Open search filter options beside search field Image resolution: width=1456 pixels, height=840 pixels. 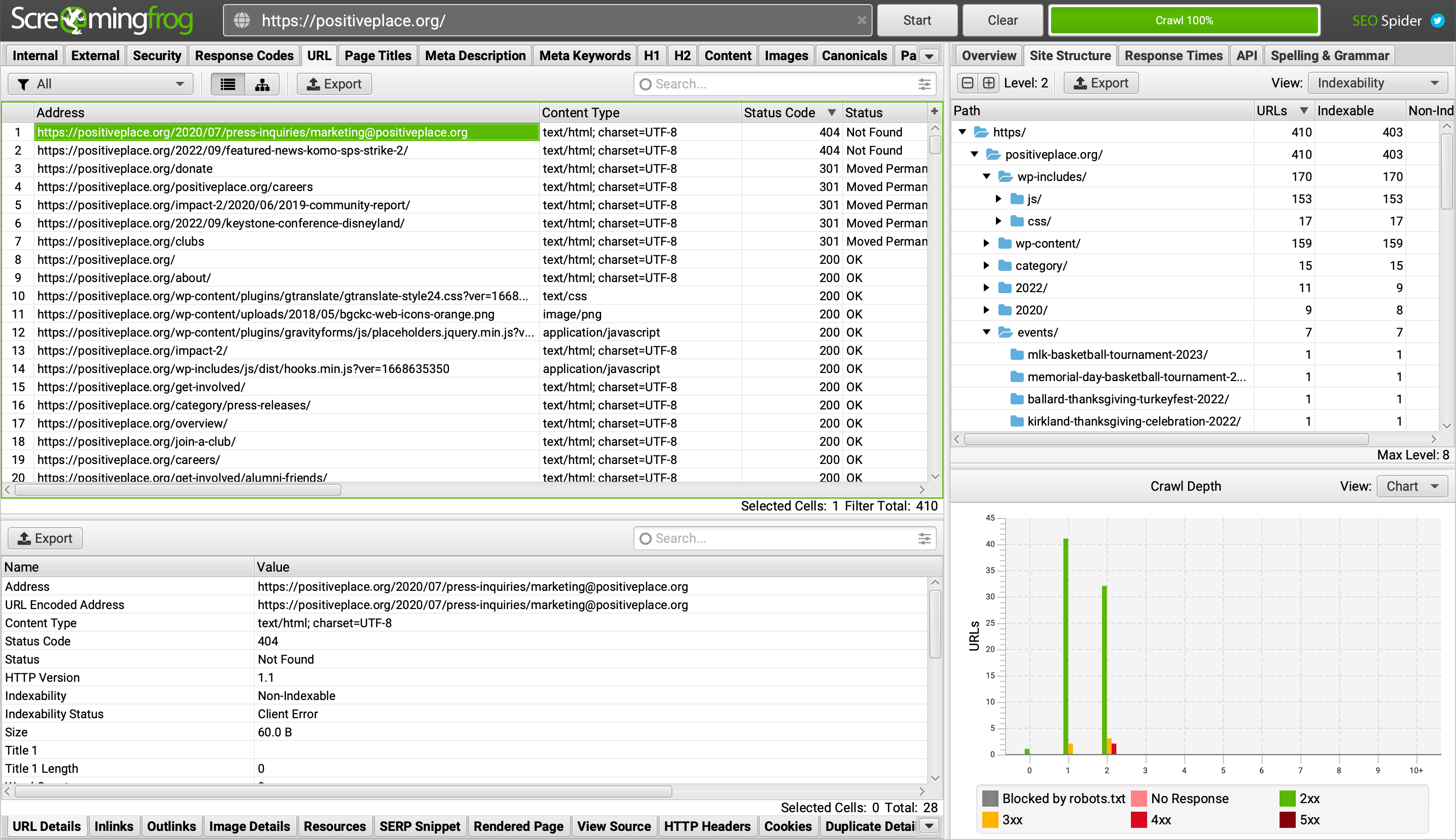[x=924, y=84]
